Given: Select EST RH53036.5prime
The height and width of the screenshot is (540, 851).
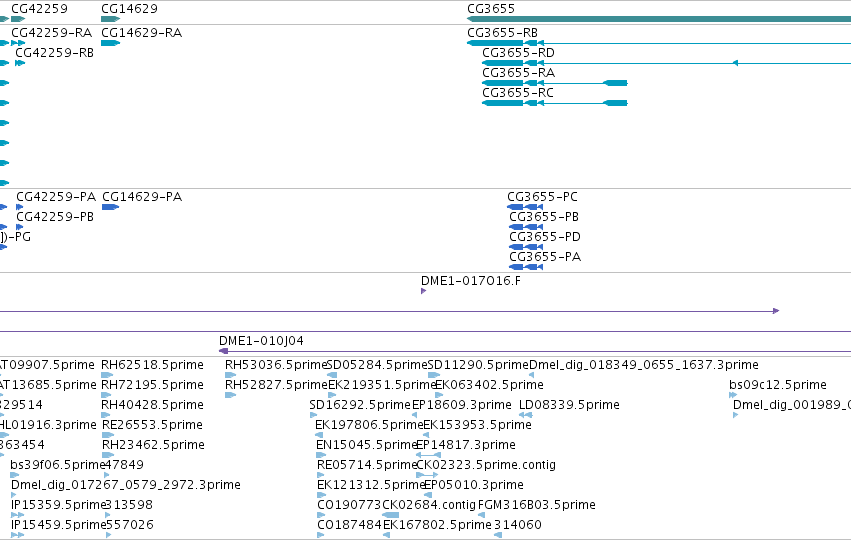Looking at the screenshot, I should [276, 365].
